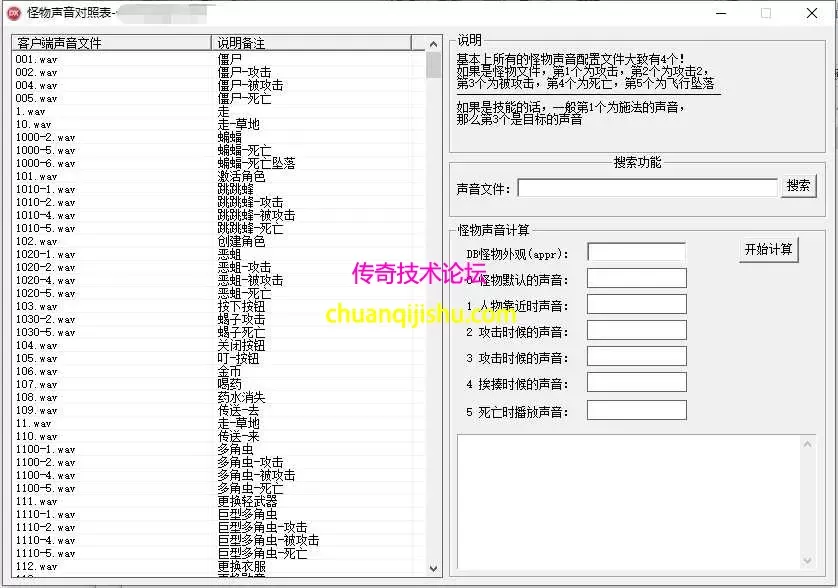The width and height of the screenshot is (838, 588).
Task: Click the application icon in the title bar
Action: click(14, 13)
